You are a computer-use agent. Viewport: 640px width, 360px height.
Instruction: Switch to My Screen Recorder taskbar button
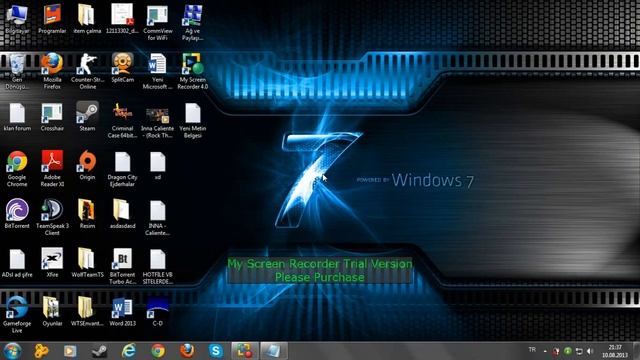coord(245,351)
